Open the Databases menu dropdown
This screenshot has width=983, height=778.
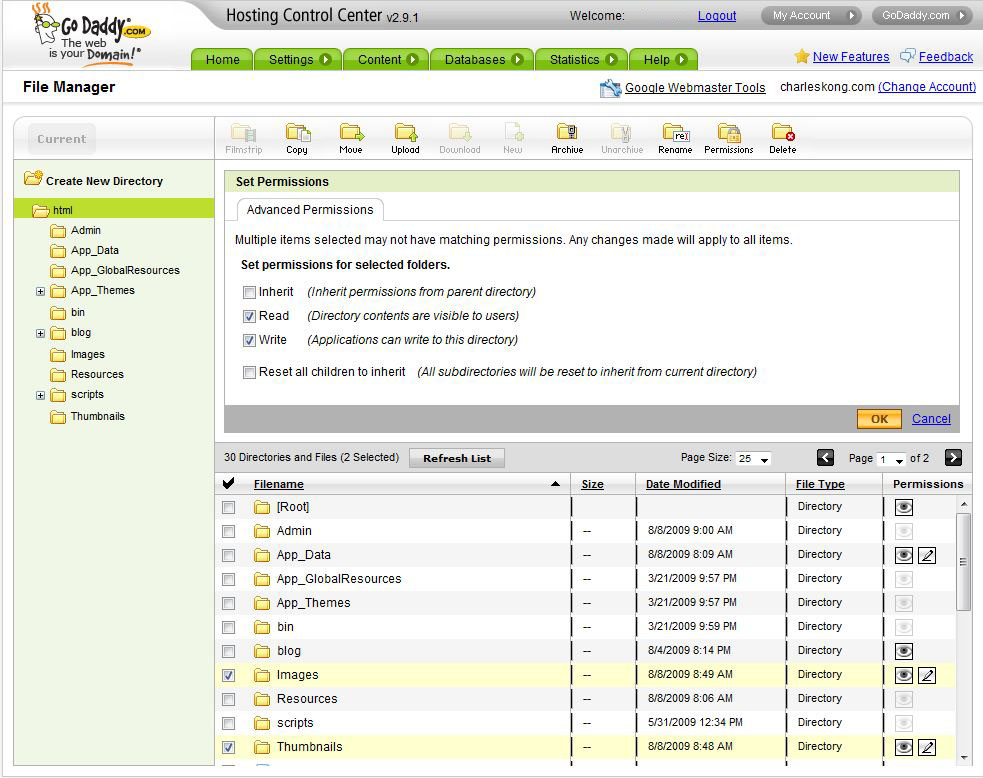click(483, 60)
